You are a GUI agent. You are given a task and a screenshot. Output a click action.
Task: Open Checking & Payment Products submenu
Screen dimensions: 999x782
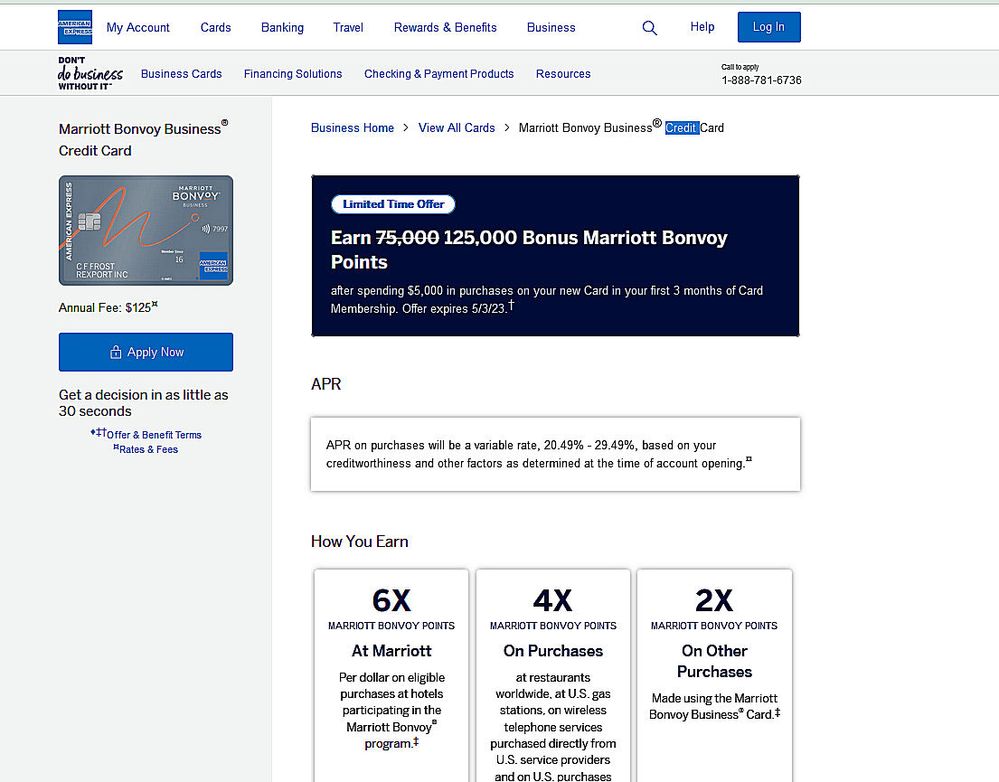click(x=439, y=74)
